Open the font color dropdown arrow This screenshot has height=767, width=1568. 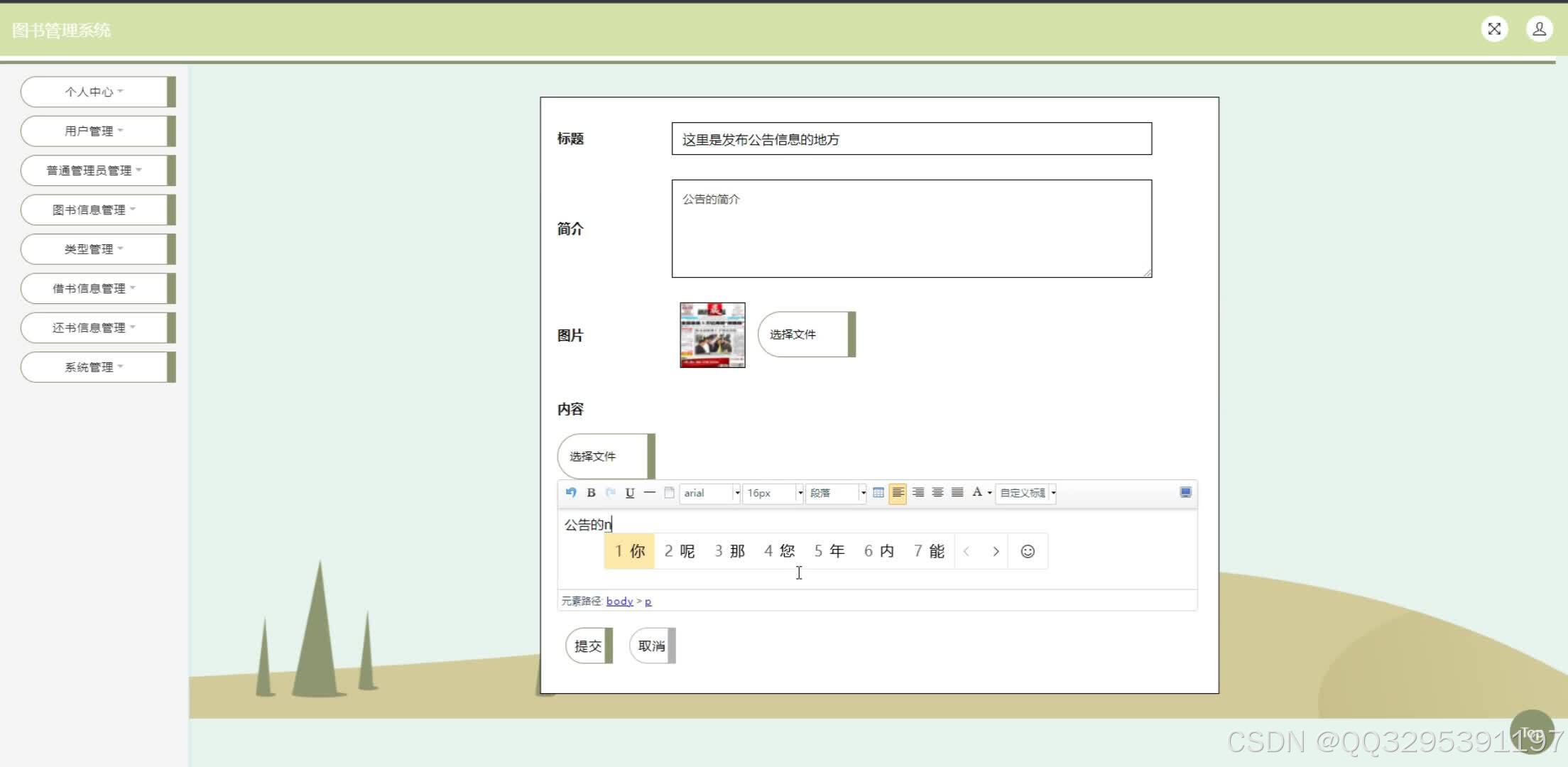(989, 493)
